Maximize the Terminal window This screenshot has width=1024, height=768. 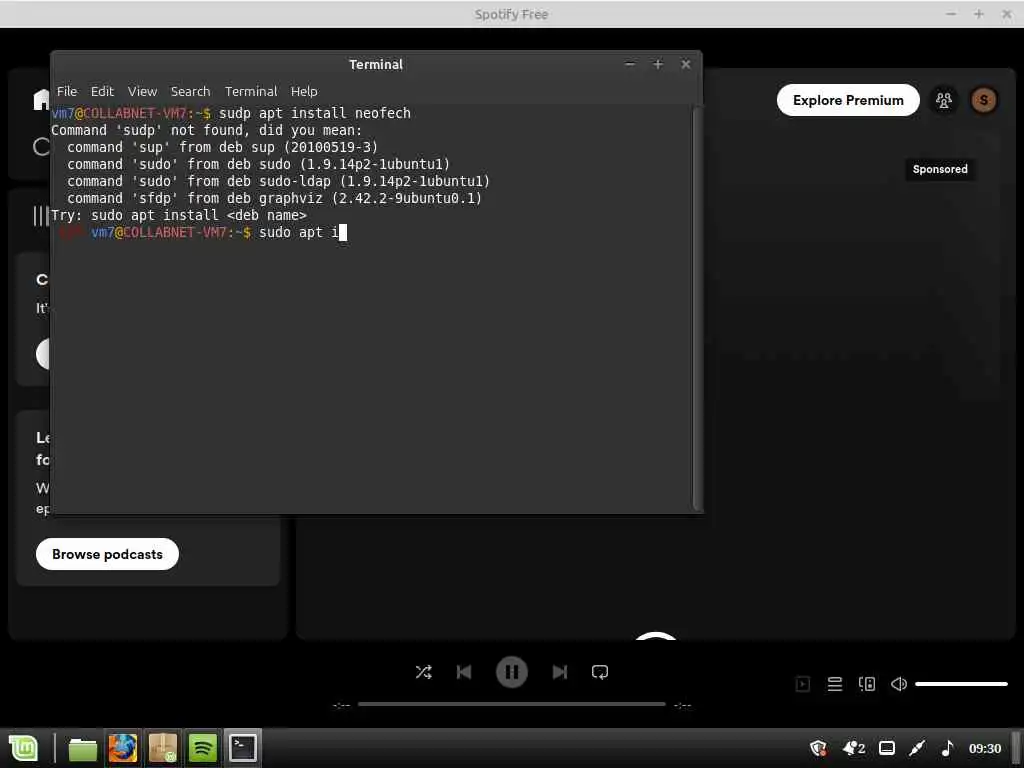[658, 64]
